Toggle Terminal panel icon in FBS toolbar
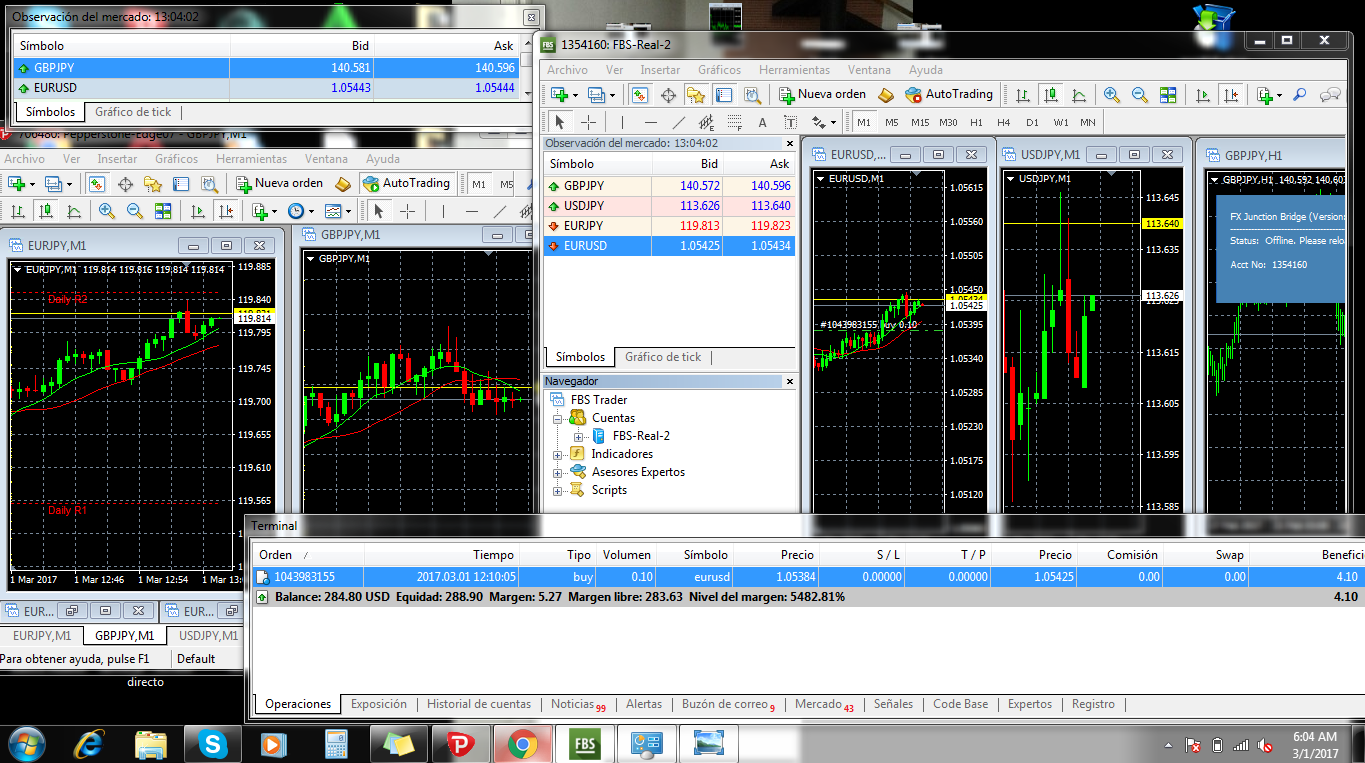The width and height of the screenshot is (1365, 763). coord(724,94)
